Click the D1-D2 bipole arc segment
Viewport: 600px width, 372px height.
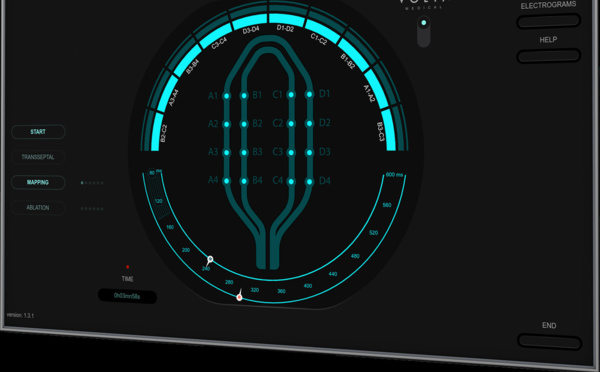click(286, 20)
